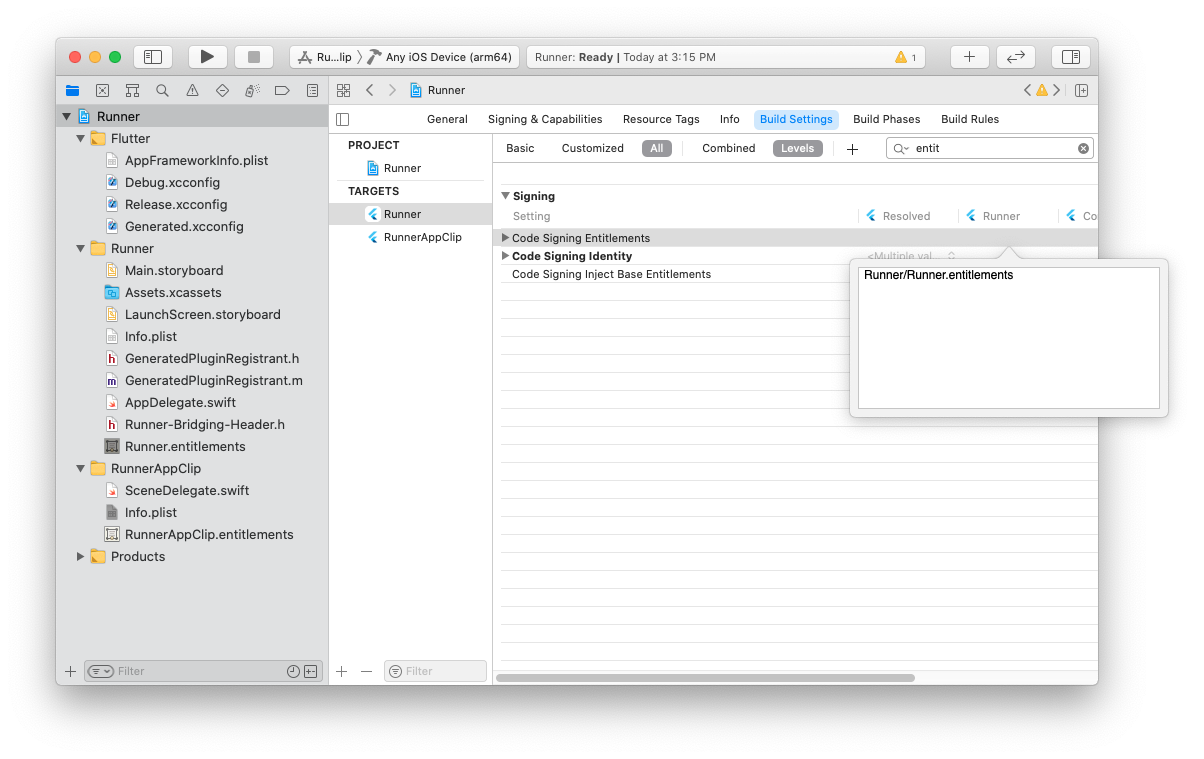
Task: Select the RunnerAppClip target
Action: (x=422, y=237)
